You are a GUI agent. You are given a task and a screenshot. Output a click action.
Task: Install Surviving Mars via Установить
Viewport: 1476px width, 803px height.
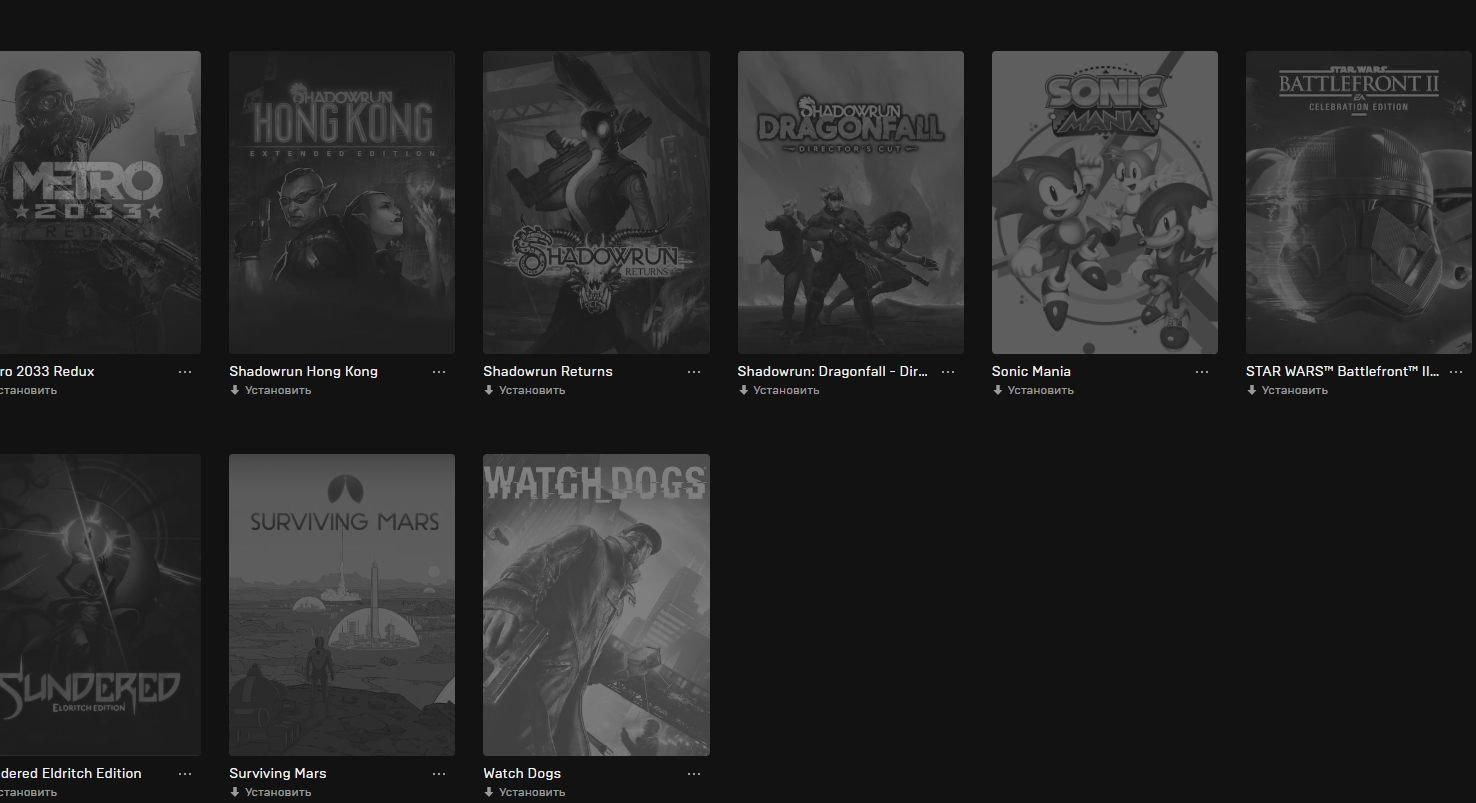pos(270,792)
